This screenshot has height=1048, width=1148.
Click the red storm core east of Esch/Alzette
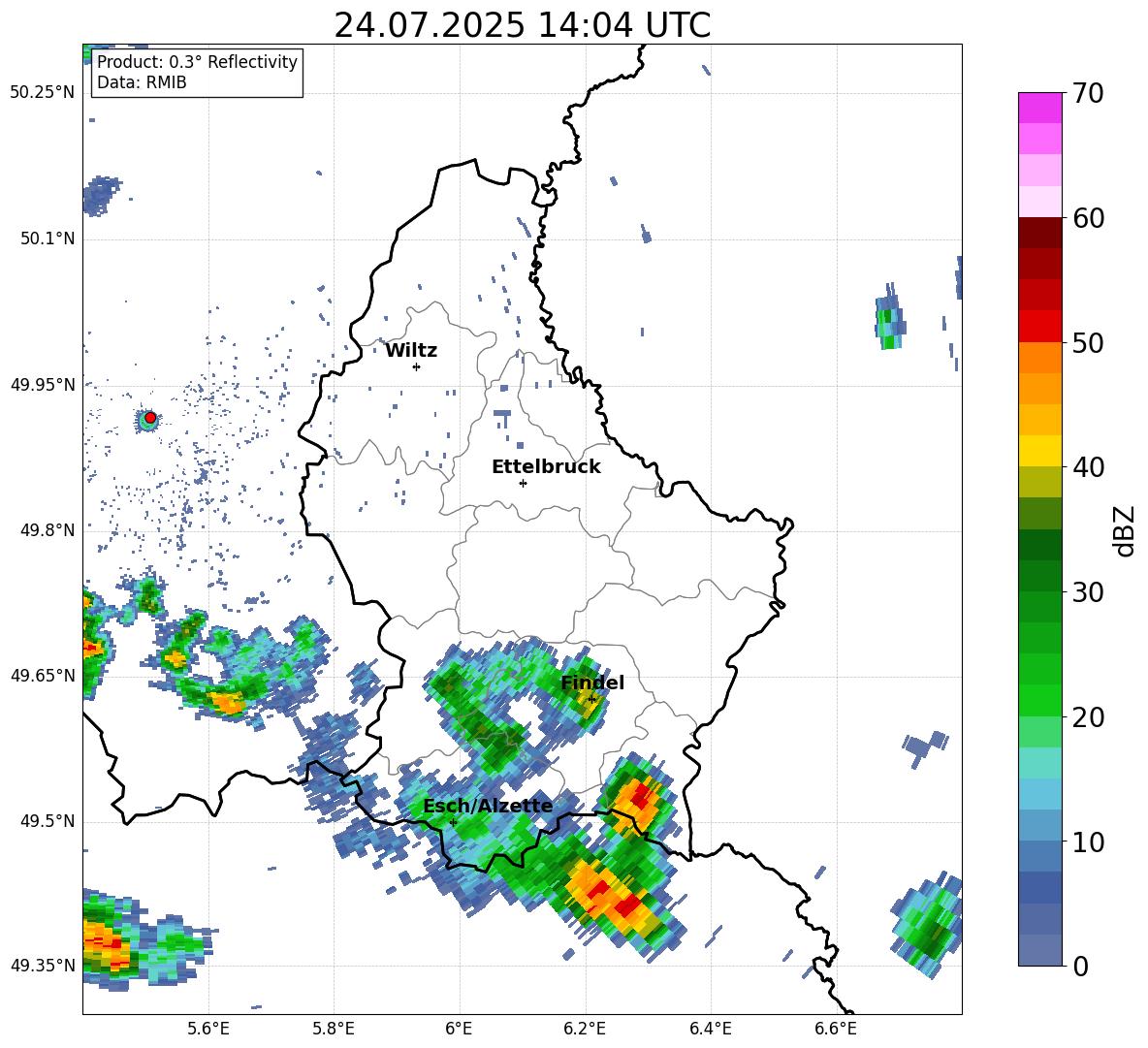[641, 794]
